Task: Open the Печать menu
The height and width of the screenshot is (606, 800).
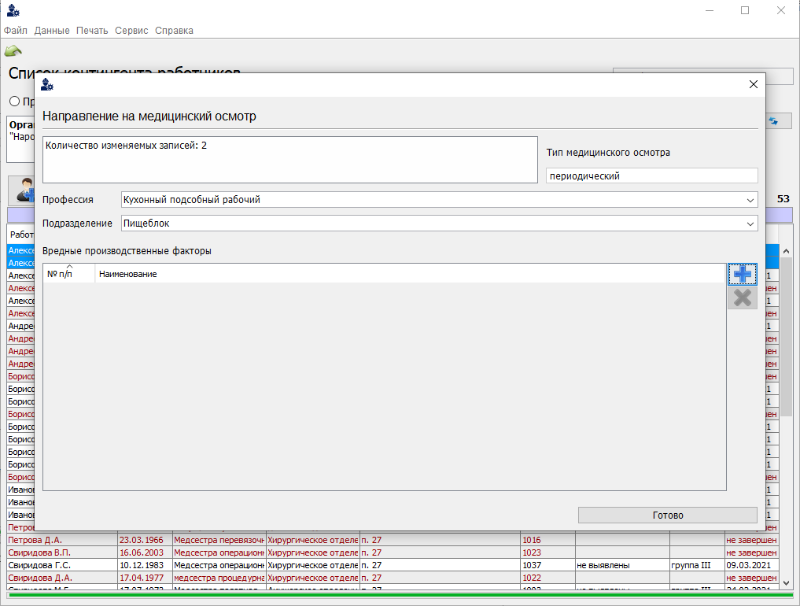Action: coord(92,30)
